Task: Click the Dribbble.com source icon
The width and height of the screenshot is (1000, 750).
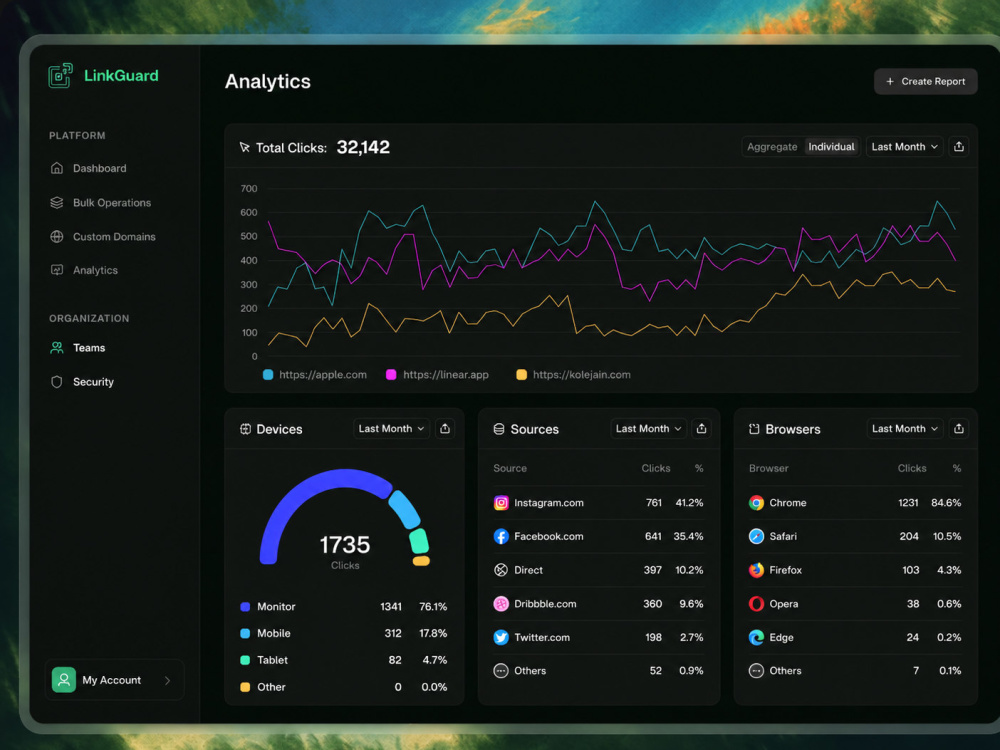Action: point(501,604)
